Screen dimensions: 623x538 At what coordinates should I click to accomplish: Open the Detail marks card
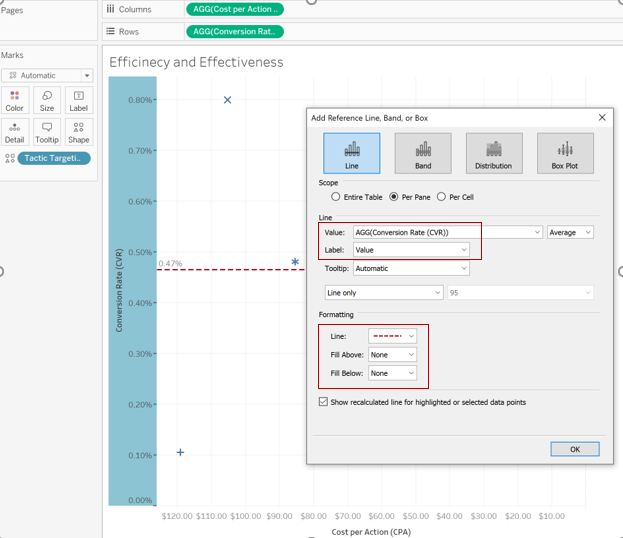click(15, 132)
